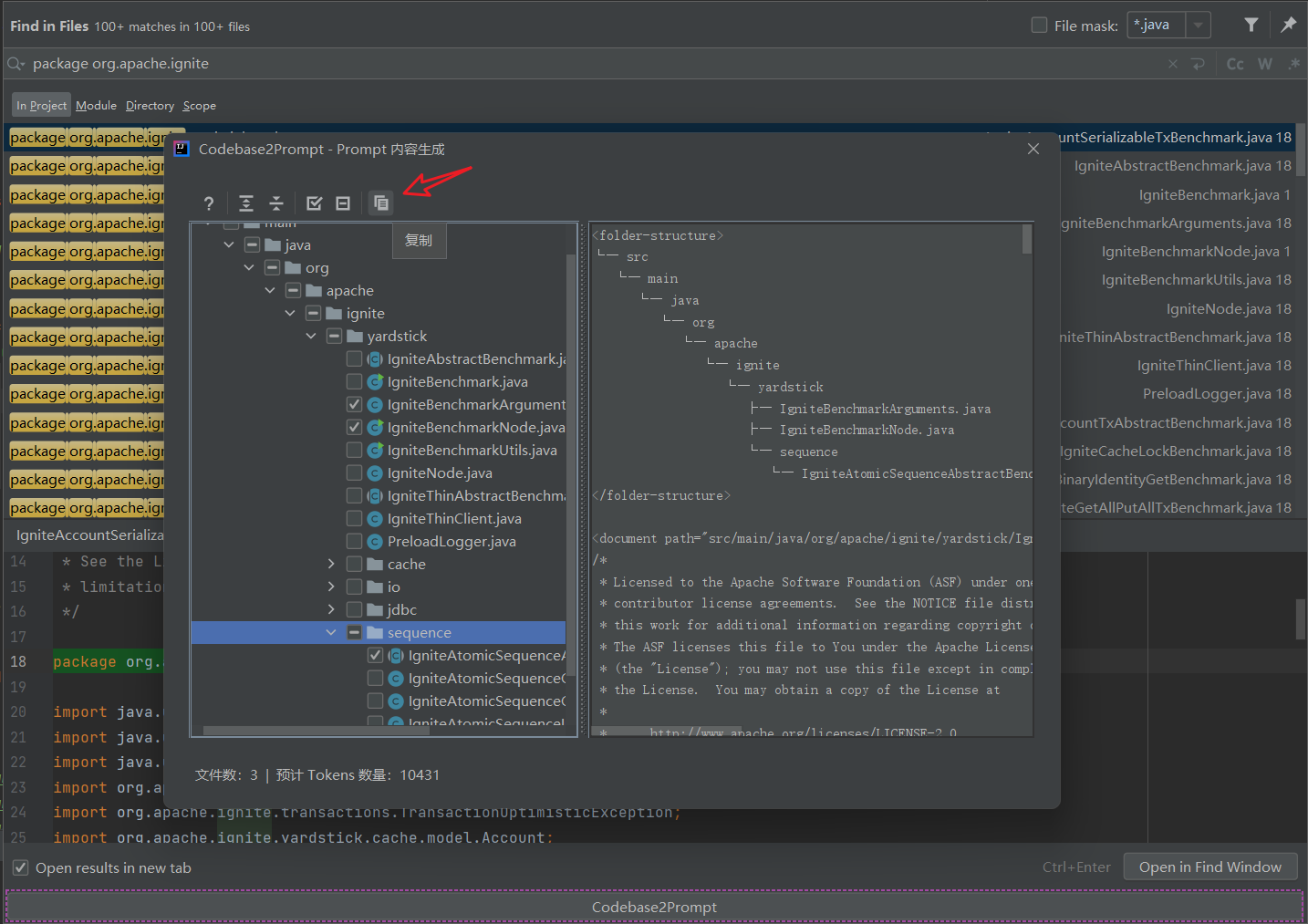Check the io folder checkbox
The image size is (1308, 924).
coord(354,587)
